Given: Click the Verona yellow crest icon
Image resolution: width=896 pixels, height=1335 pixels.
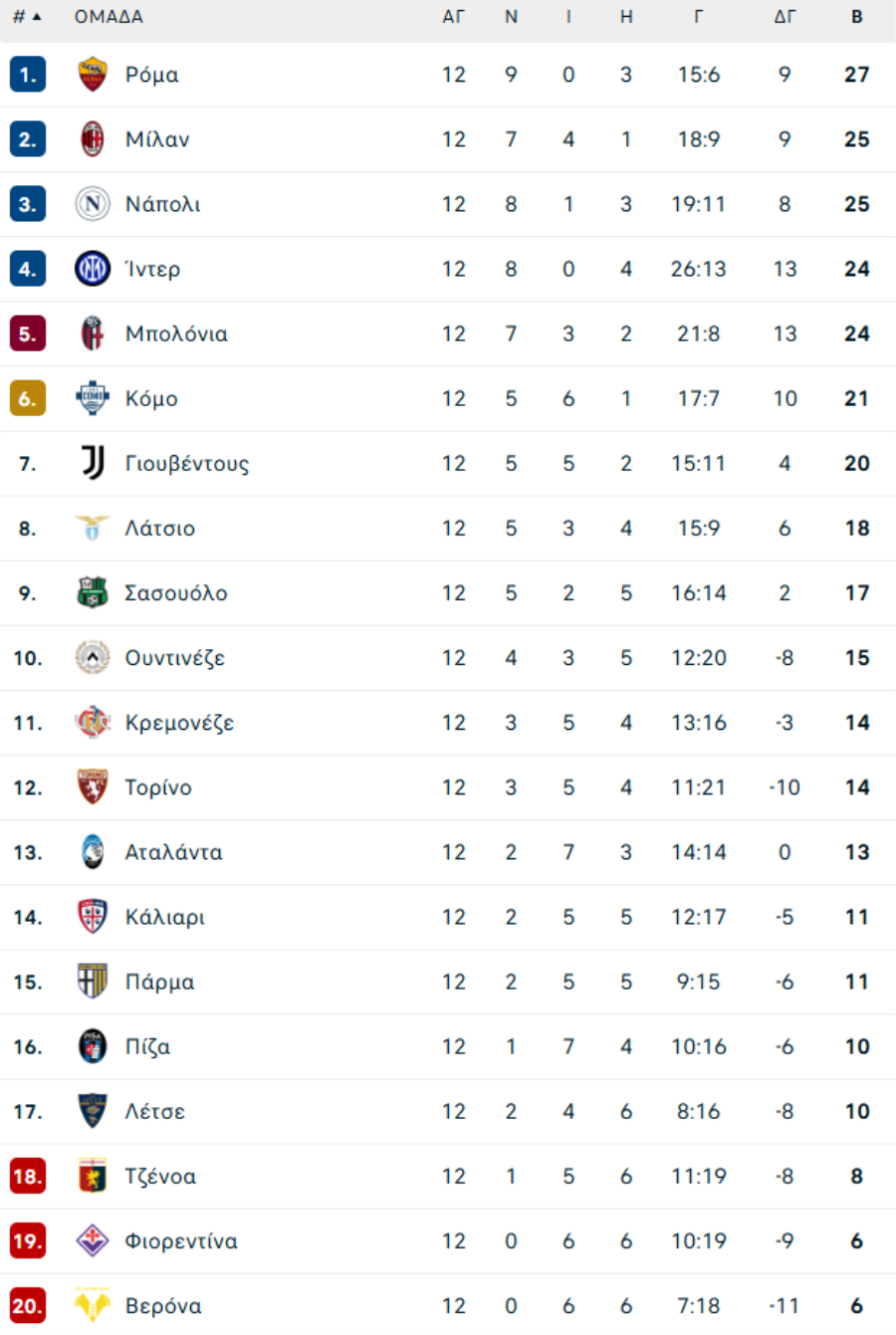Looking at the screenshot, I should (x=93, y=1305).
